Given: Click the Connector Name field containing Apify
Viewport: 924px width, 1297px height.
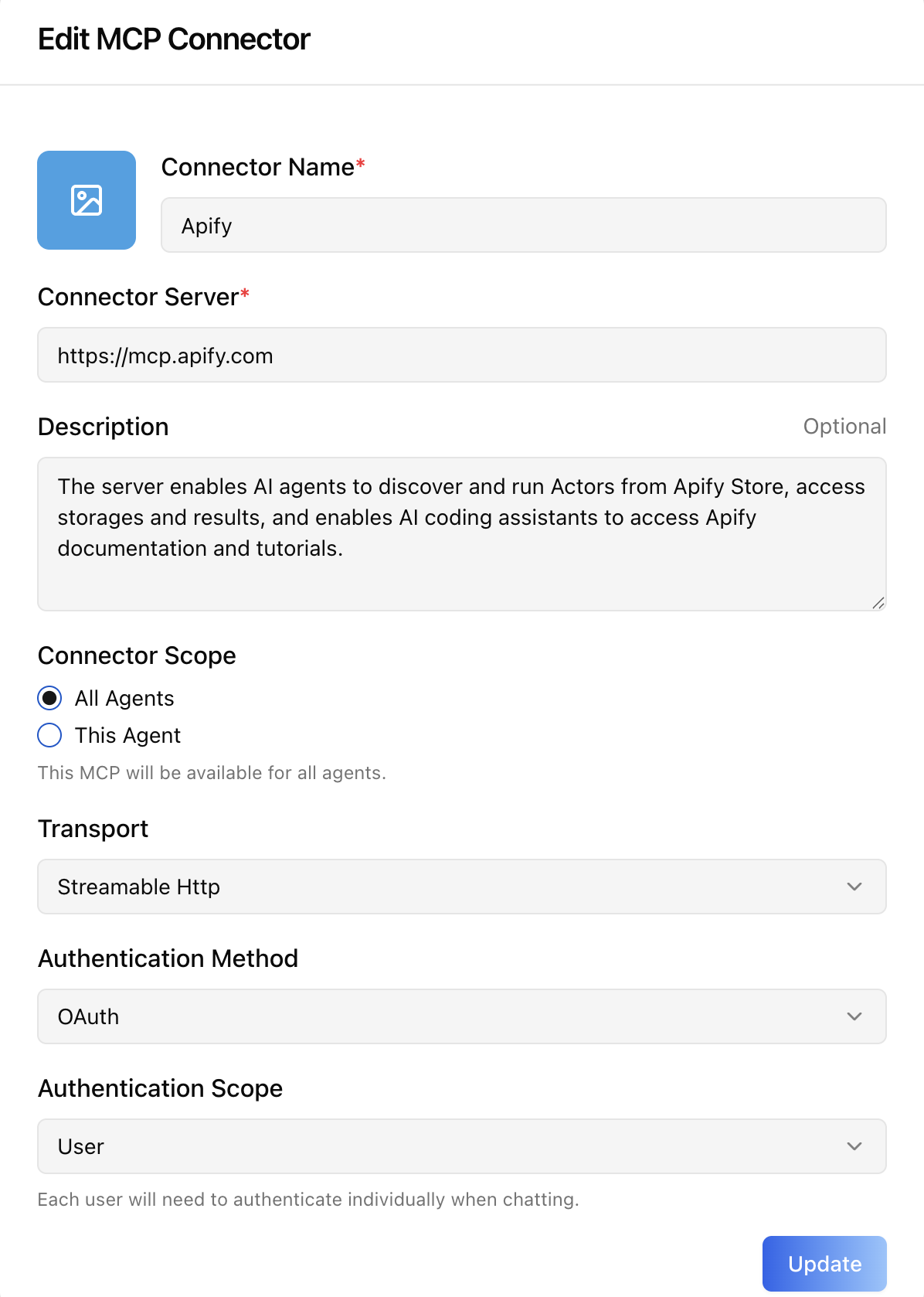Looking at the screenshot, I should 524,225.
